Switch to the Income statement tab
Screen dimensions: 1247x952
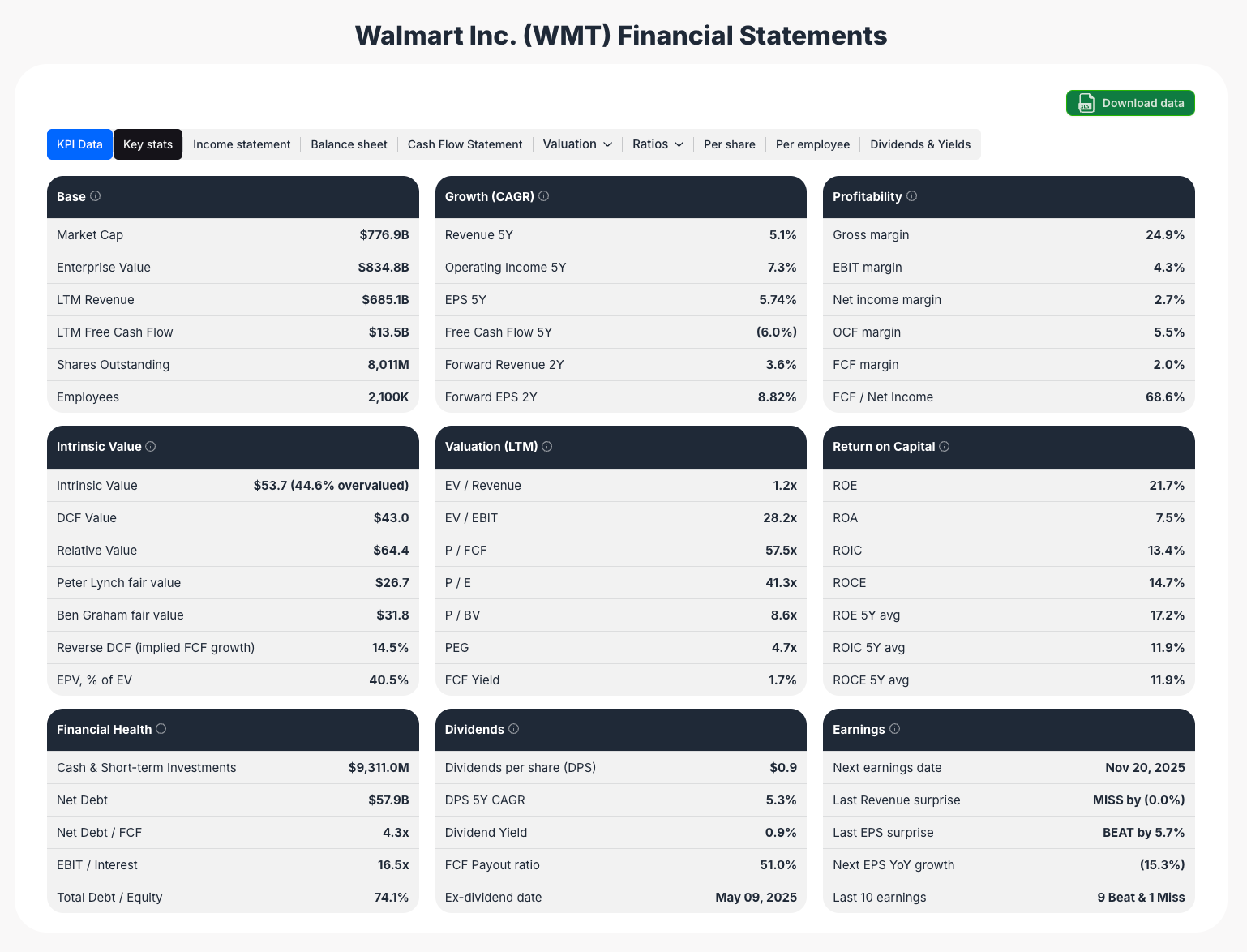pyautogui.click(x=242, y=144)
